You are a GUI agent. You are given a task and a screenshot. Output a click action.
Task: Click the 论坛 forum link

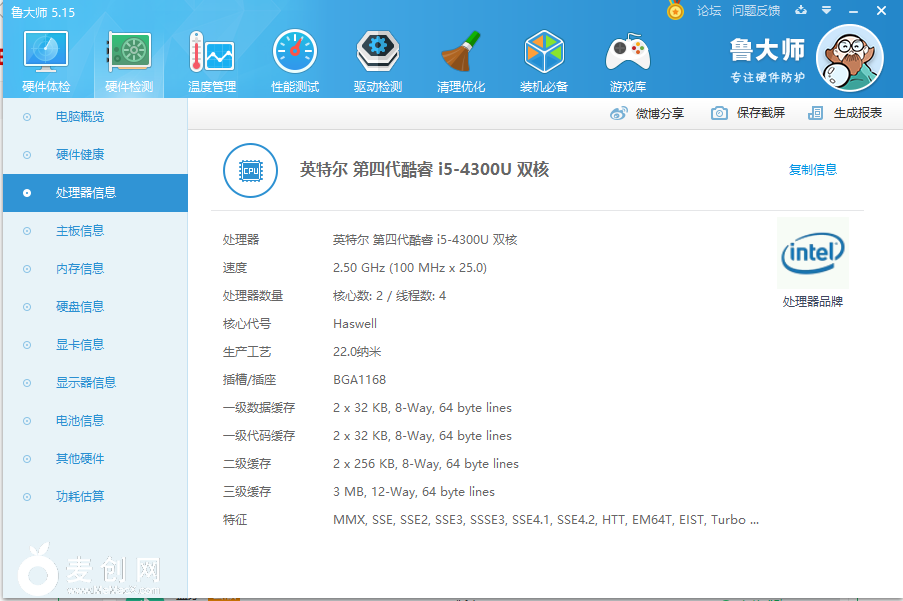(x=709, y=11)
